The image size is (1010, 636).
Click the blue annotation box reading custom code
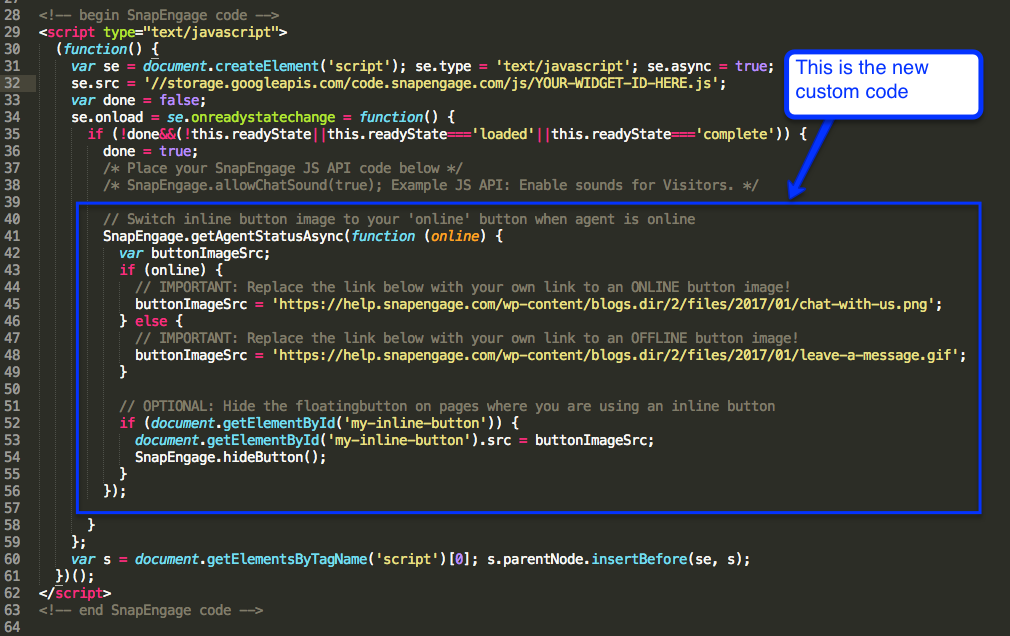click(x=883, y=84)
